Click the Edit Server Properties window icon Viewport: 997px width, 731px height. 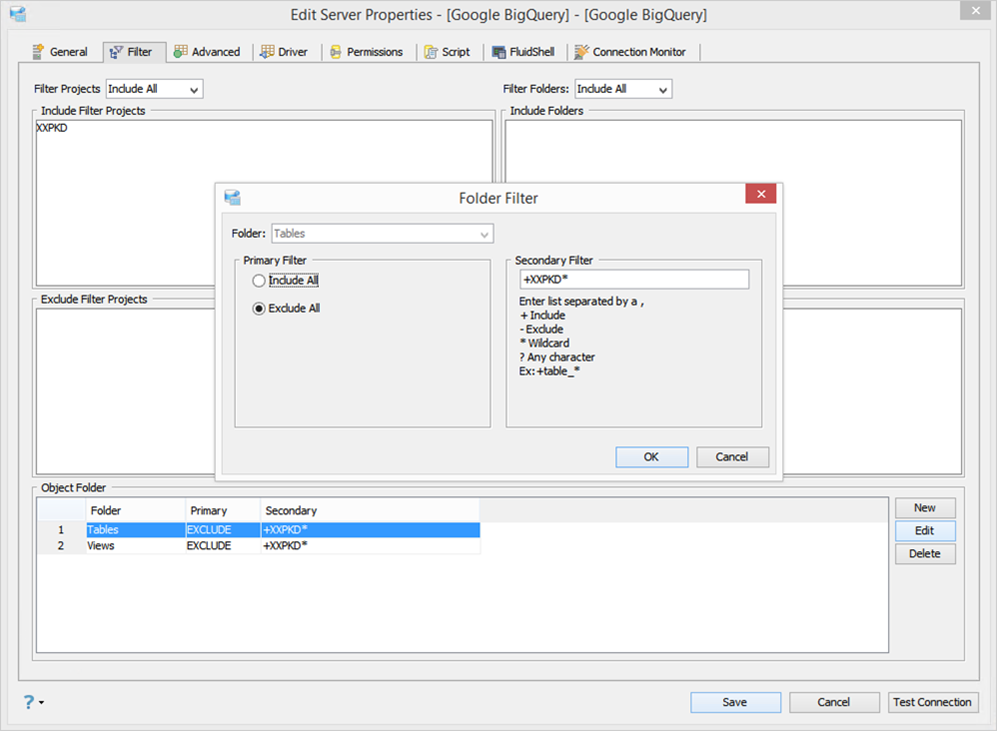(x=18, y=13)
